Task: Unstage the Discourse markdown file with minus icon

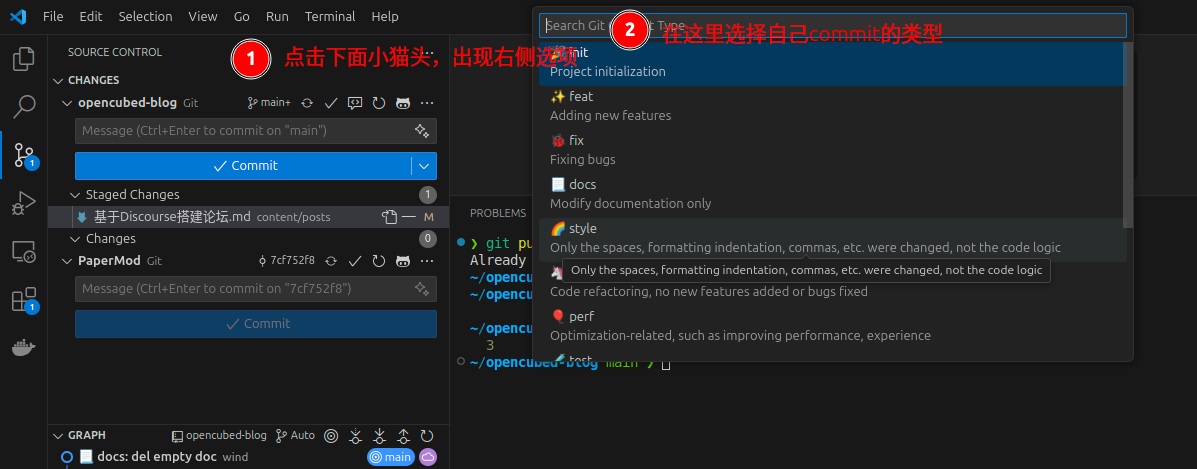Action: click(409, 217)
